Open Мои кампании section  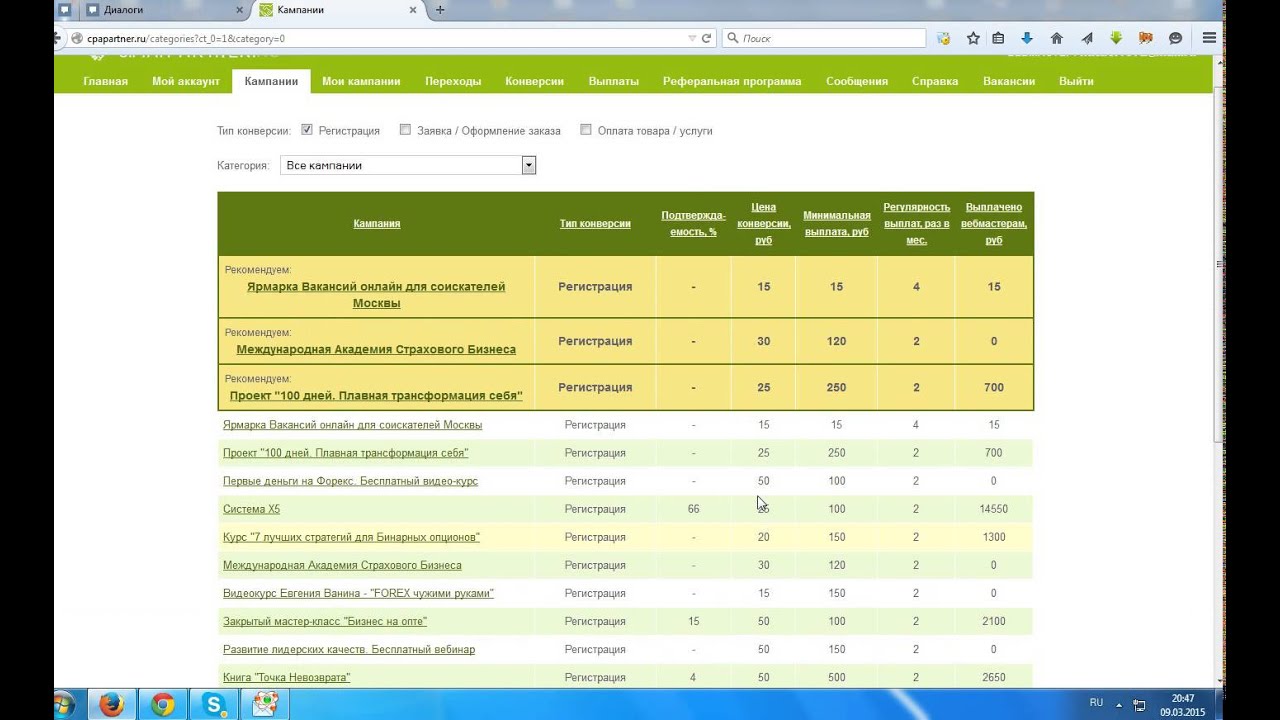coord(361,81)
